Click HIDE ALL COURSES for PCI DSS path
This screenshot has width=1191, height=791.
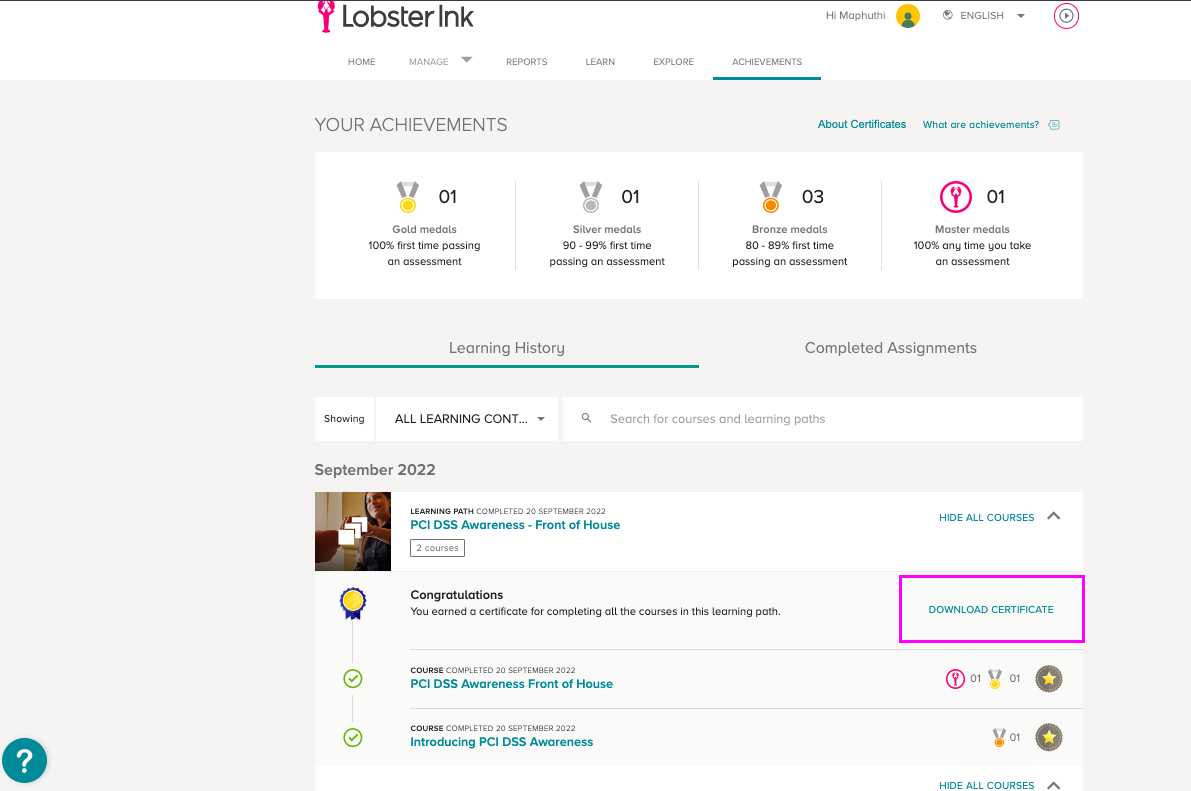tap(986, 517)
